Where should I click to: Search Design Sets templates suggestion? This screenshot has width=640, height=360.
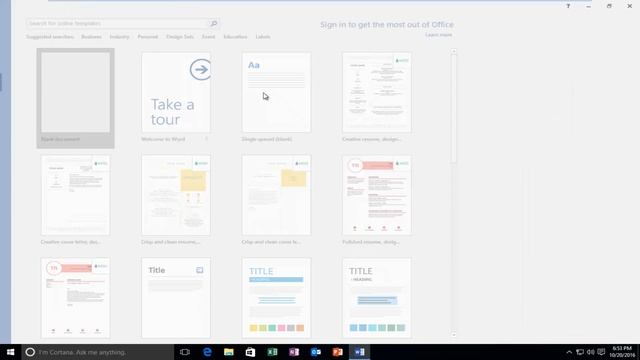[180, 37]
